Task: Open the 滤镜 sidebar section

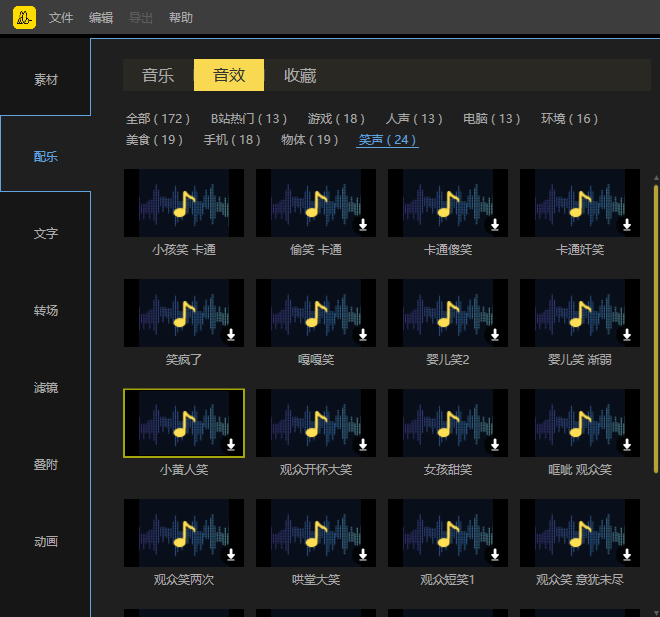Action: point(45,388)
